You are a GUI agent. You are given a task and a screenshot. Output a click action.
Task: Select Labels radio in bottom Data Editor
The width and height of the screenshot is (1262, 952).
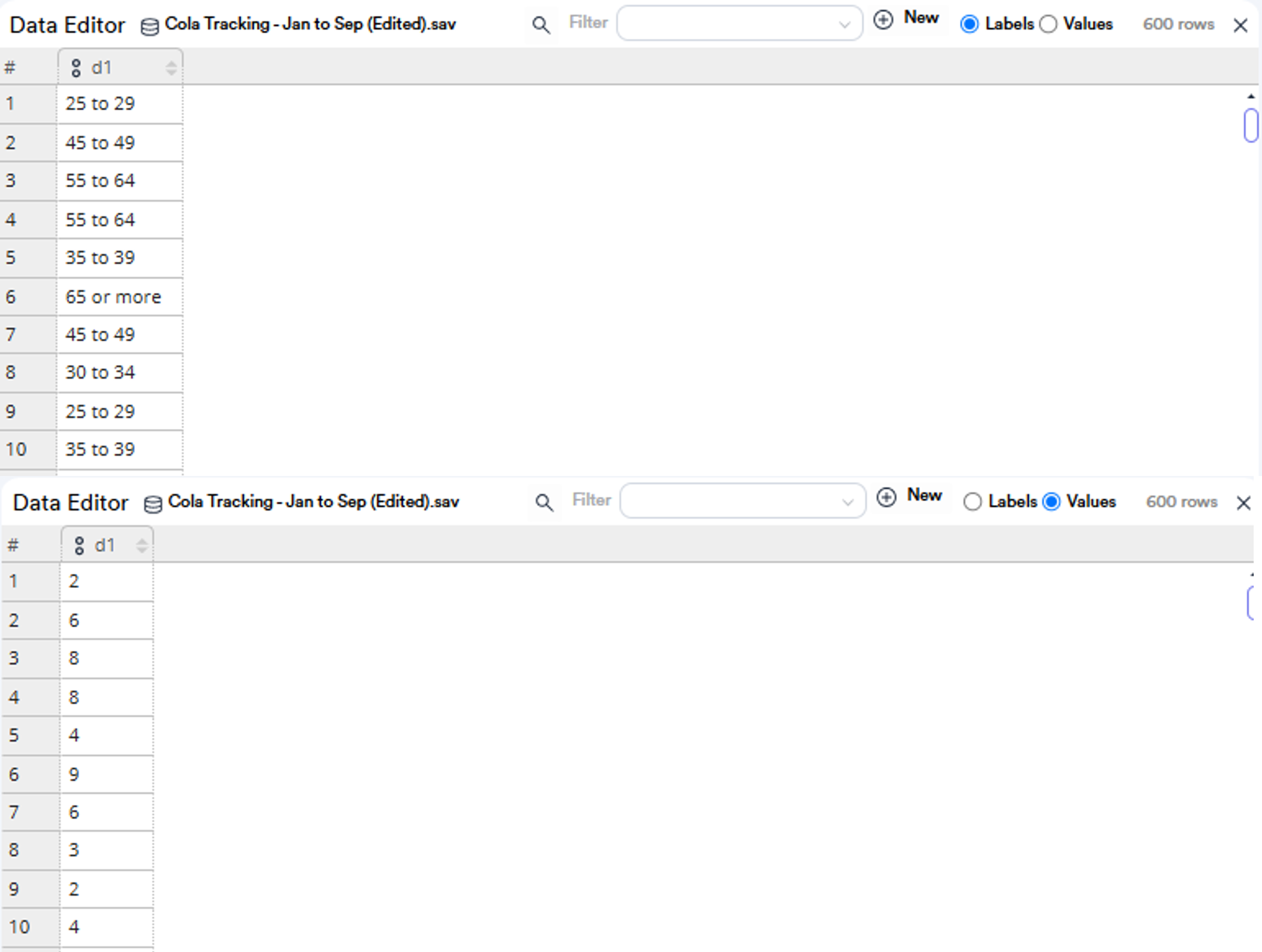point(972,502)
